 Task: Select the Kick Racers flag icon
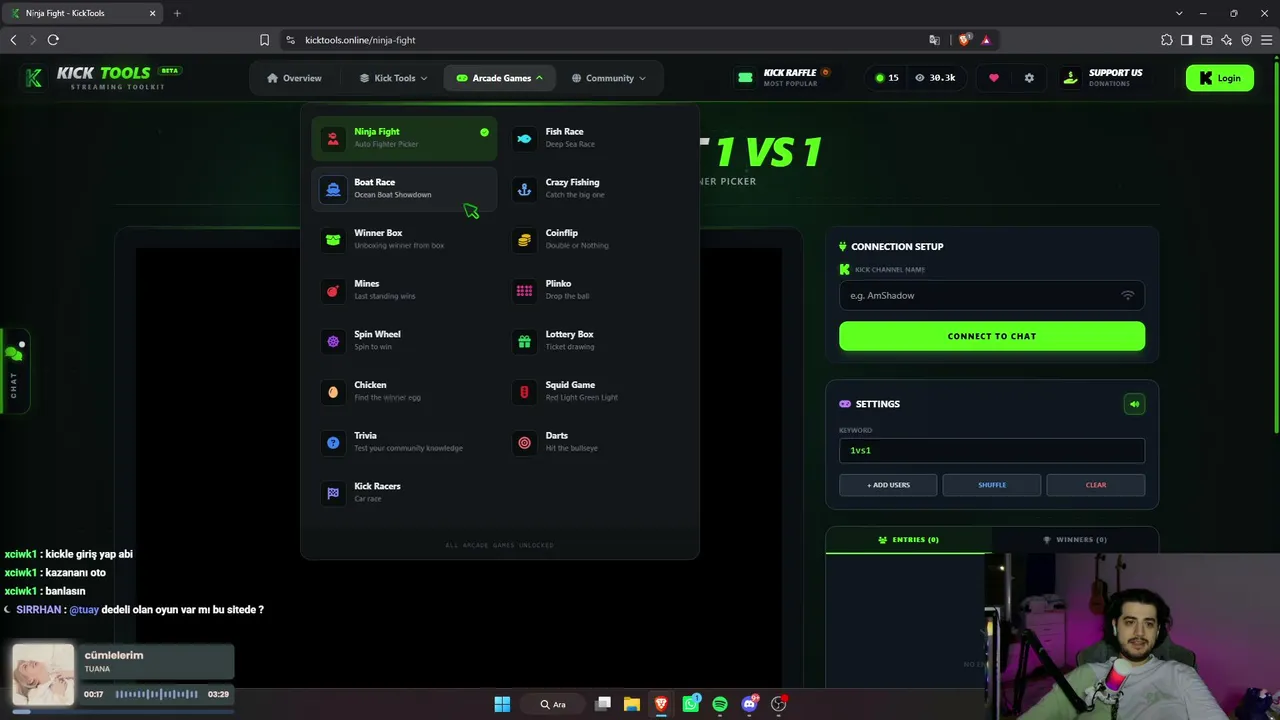coord(333,493)
